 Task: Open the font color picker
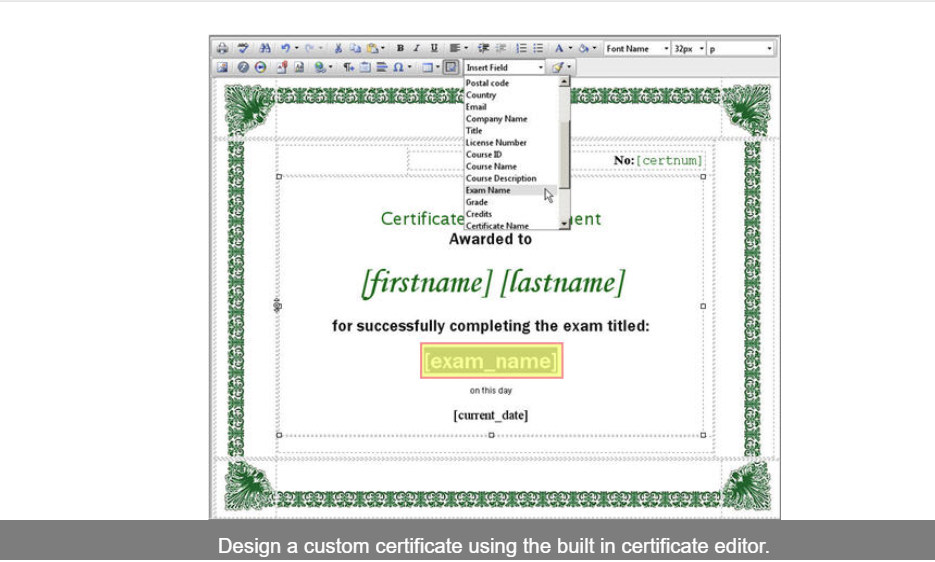point(560,48)
